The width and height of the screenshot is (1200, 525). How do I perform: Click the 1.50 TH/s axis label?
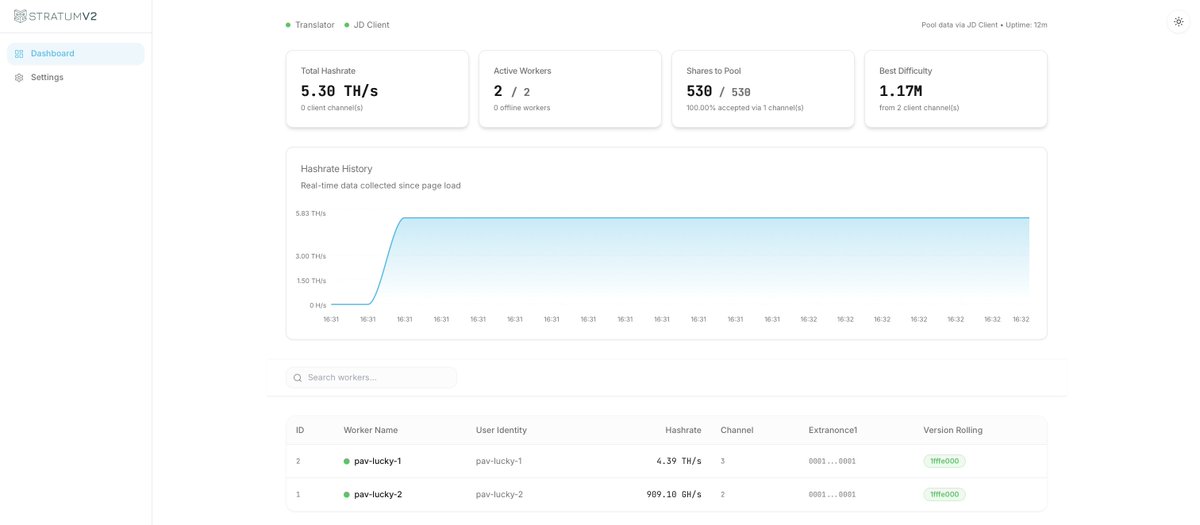coord(311,281)
